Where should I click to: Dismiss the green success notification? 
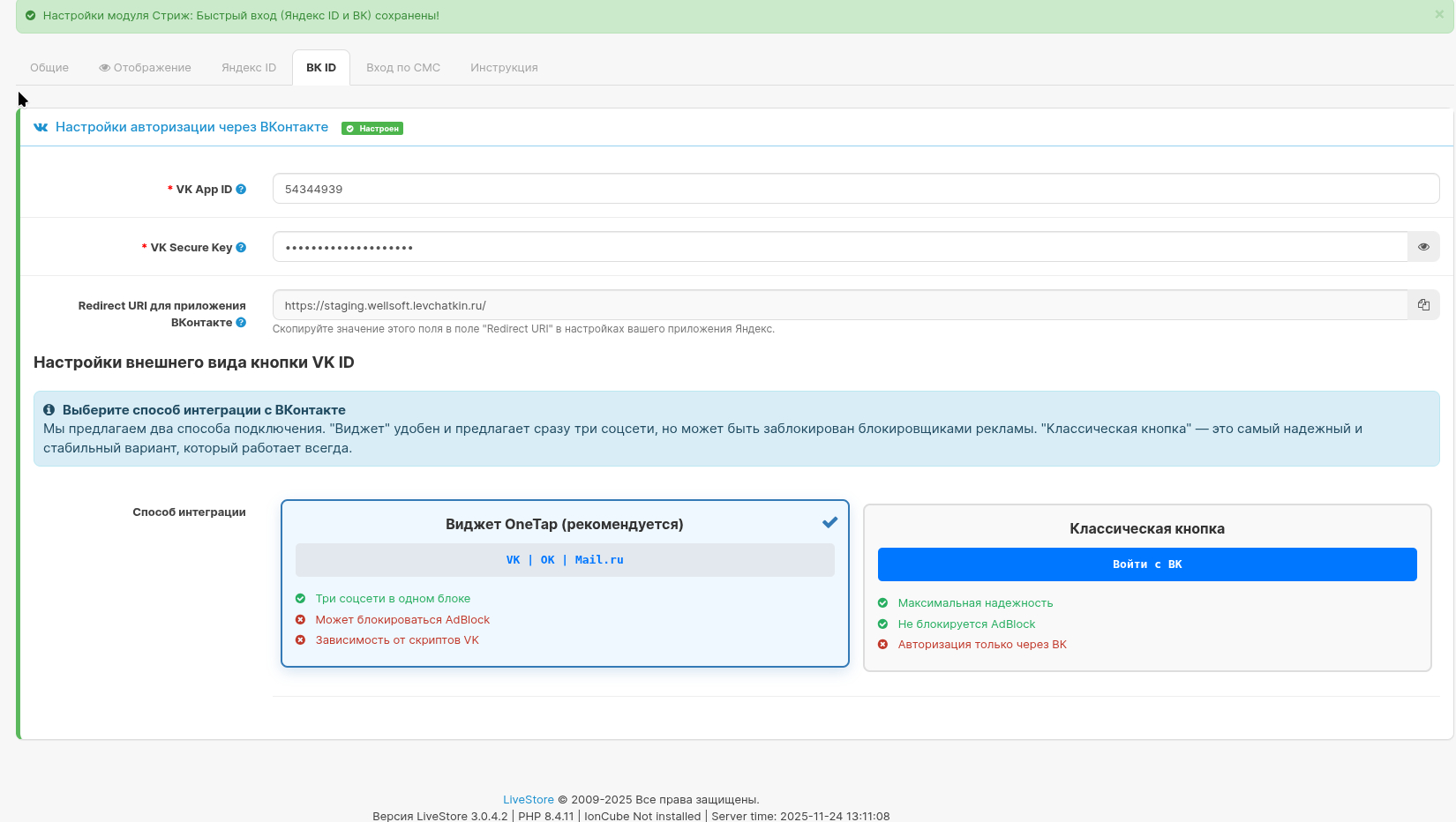point(1439,15)
